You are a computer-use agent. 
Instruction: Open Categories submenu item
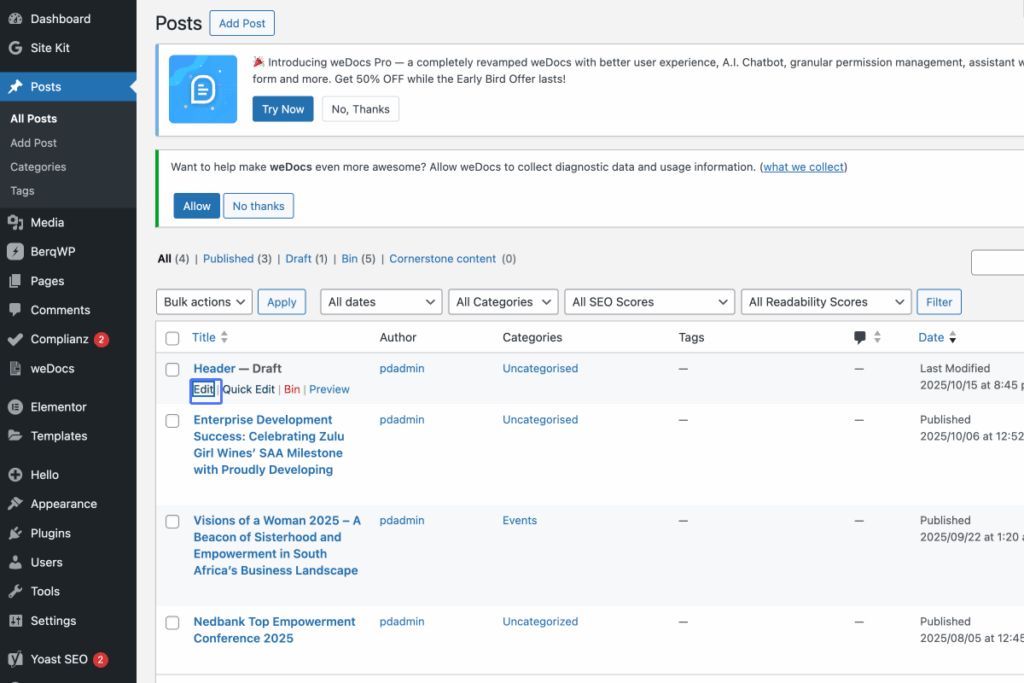point(38,167)
